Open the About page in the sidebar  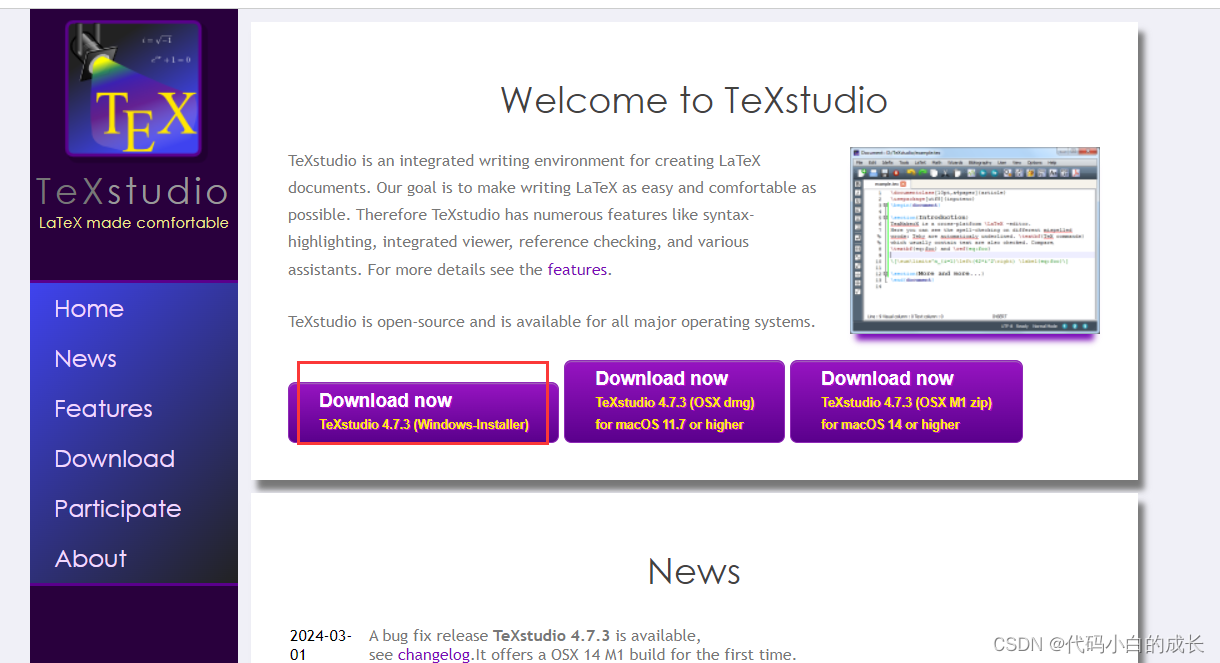coord(90,559)
